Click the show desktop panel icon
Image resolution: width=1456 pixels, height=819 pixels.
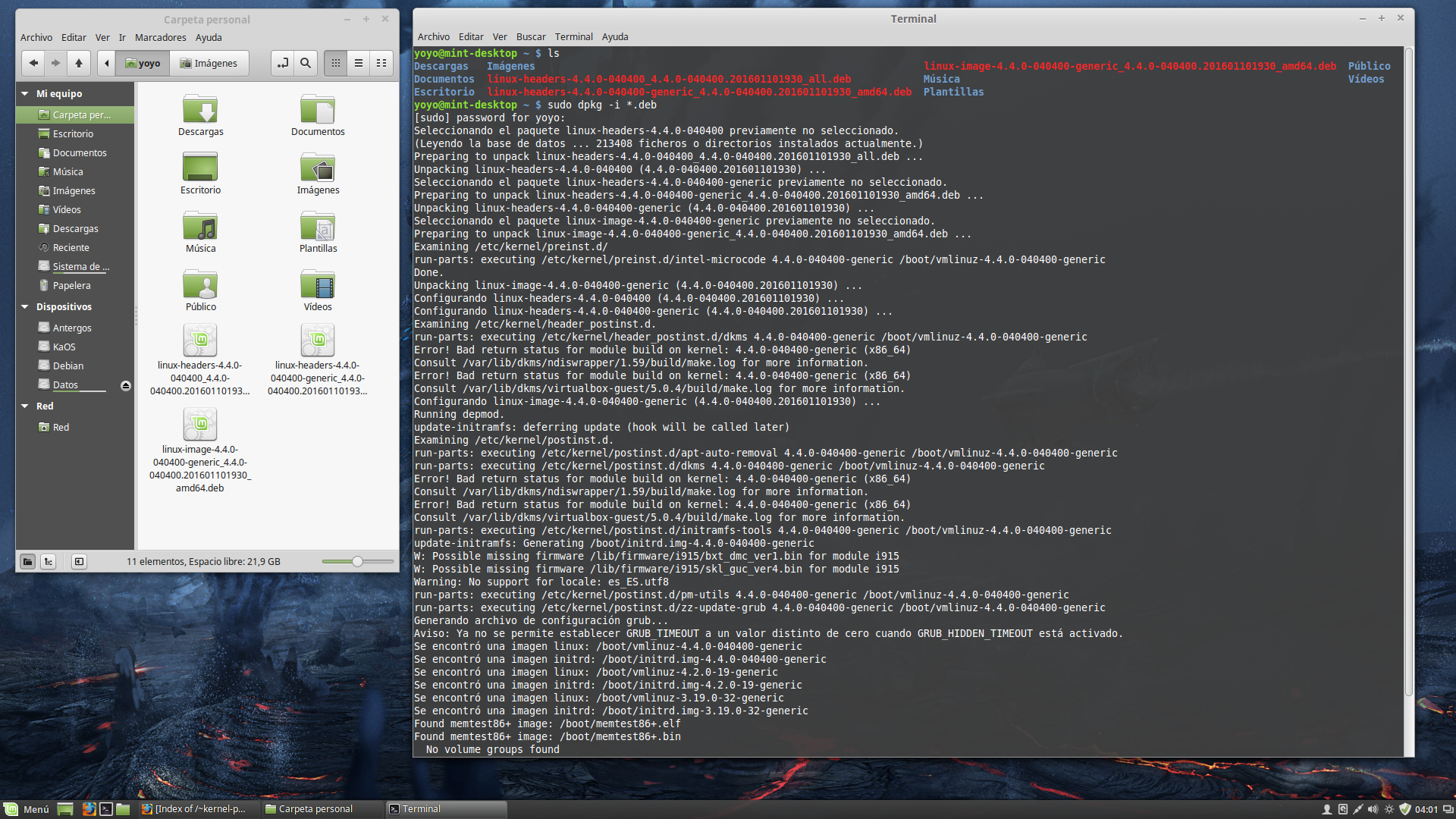[x=65, y=809]
